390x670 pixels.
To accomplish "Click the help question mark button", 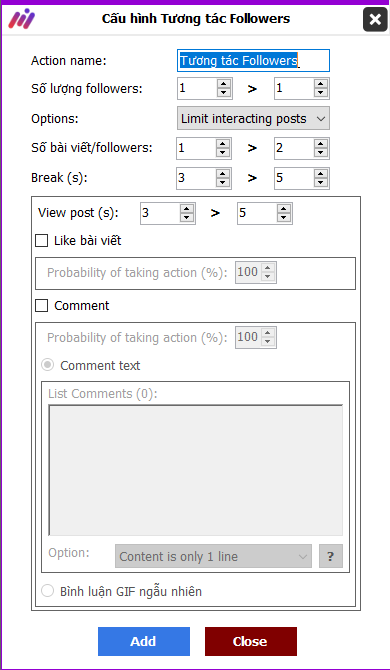I will [331, 556].
